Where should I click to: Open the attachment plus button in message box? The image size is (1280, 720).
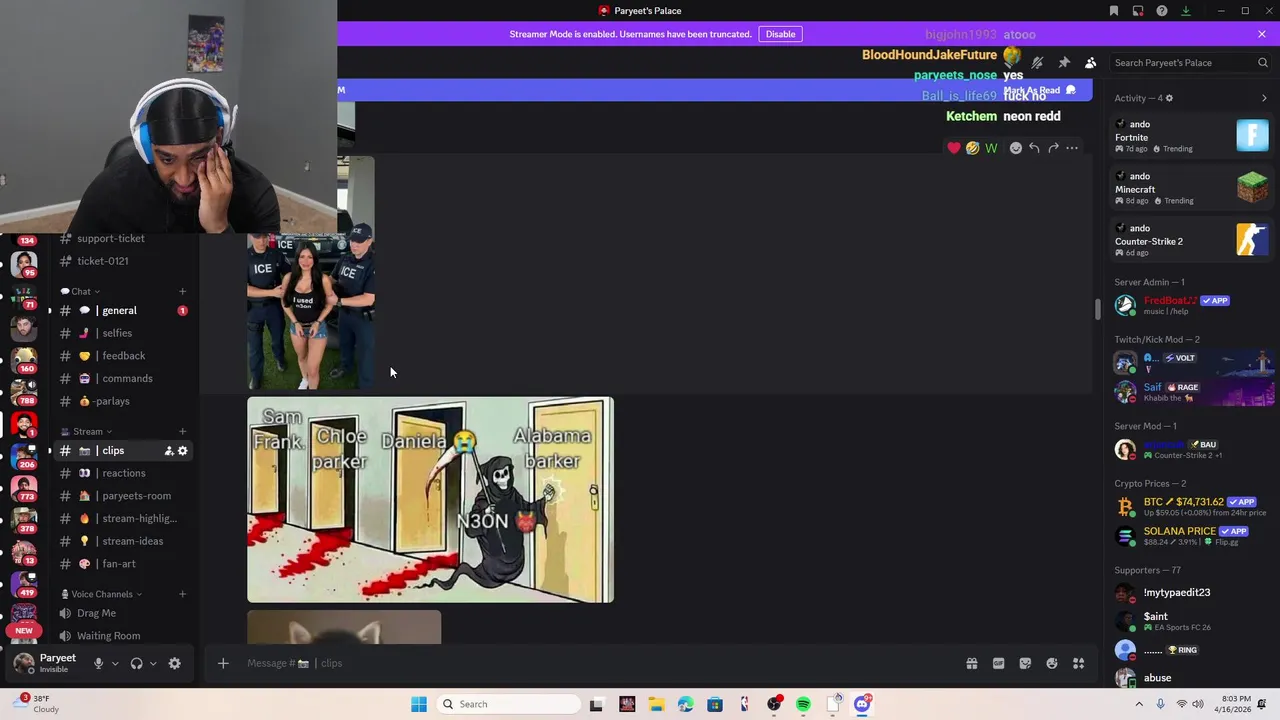223,663
